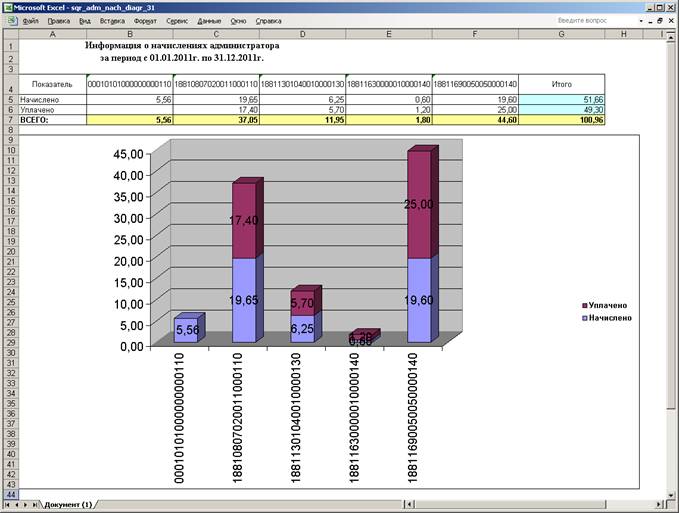Screen dimensions: 679x513
Task: Select row 7 header ВСЕГО row
Action: tap(11, 120)
